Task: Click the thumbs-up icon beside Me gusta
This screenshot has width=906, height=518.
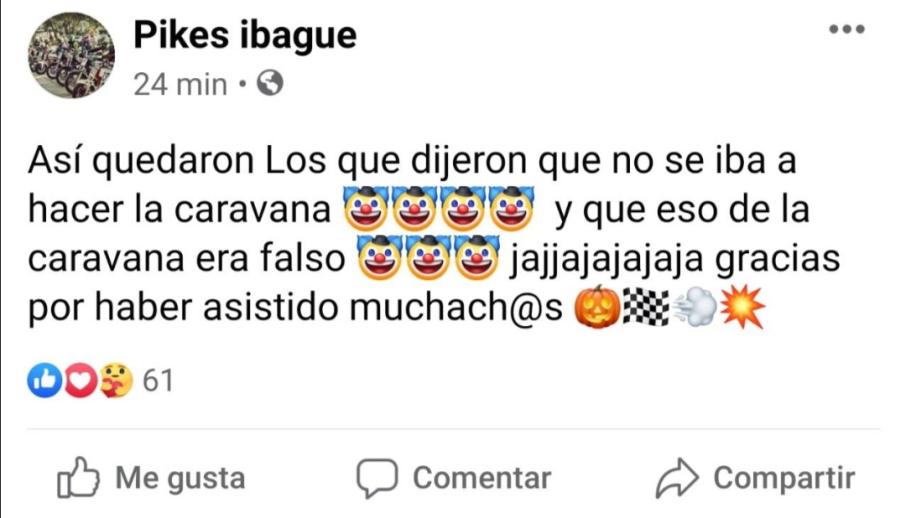Action: point(78,478)
